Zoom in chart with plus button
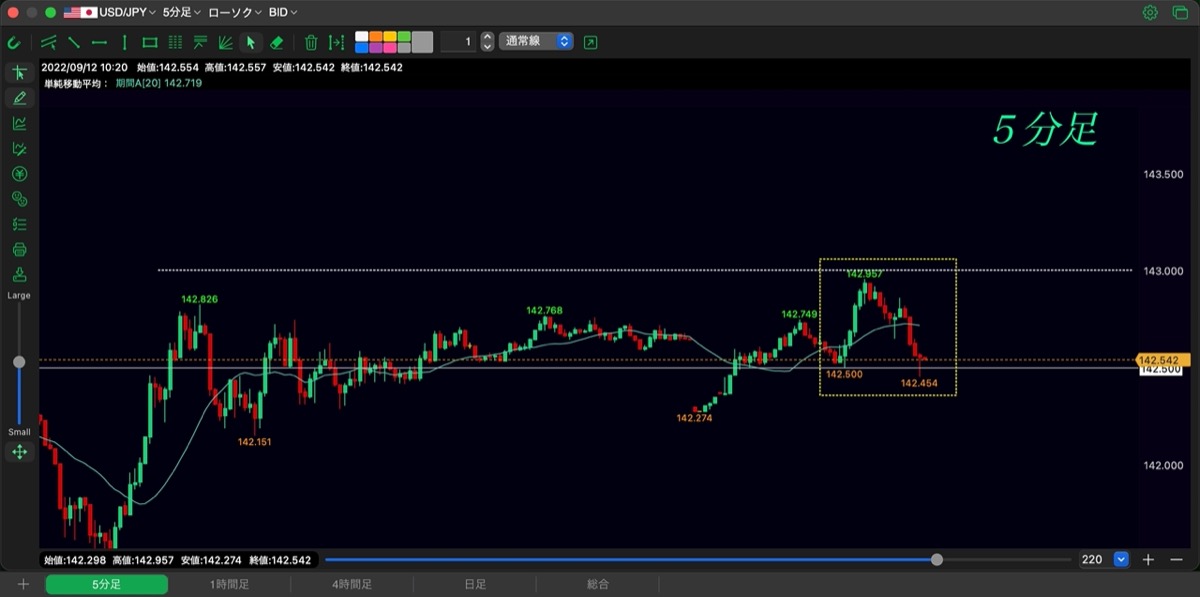Viewport: 1200px width, 597px height. click(x=1149, y=560)
